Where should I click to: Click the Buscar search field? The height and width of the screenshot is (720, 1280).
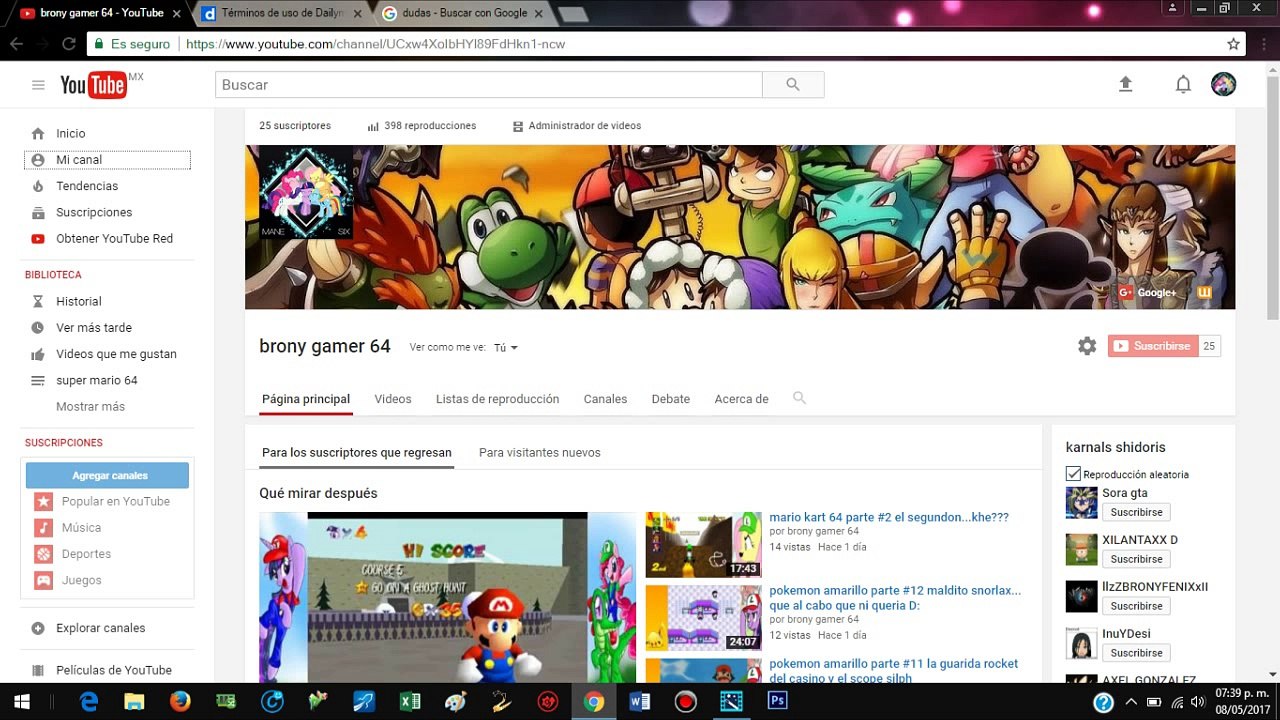[488, 85]
